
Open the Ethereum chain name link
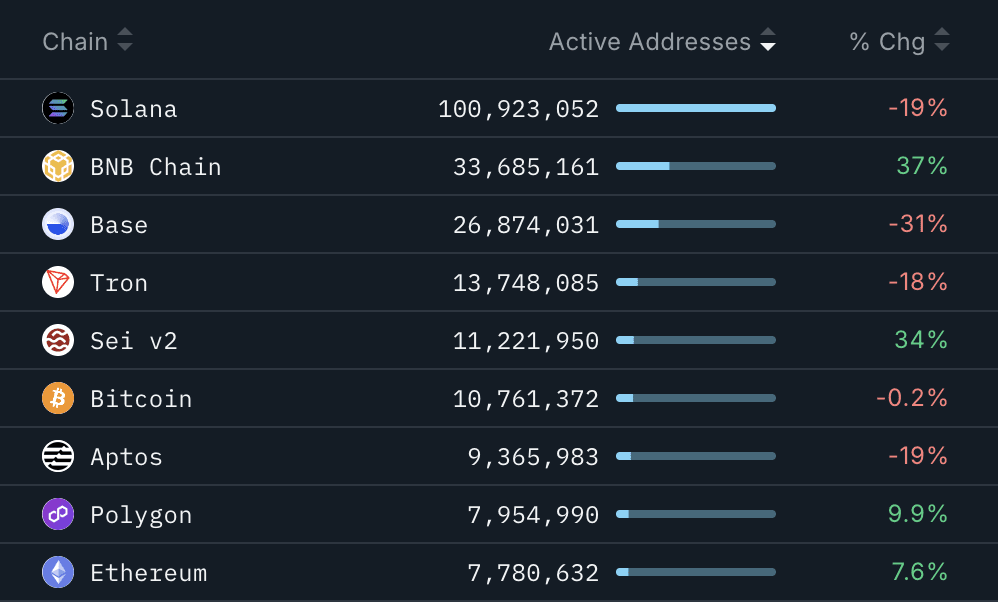point(149,573)
